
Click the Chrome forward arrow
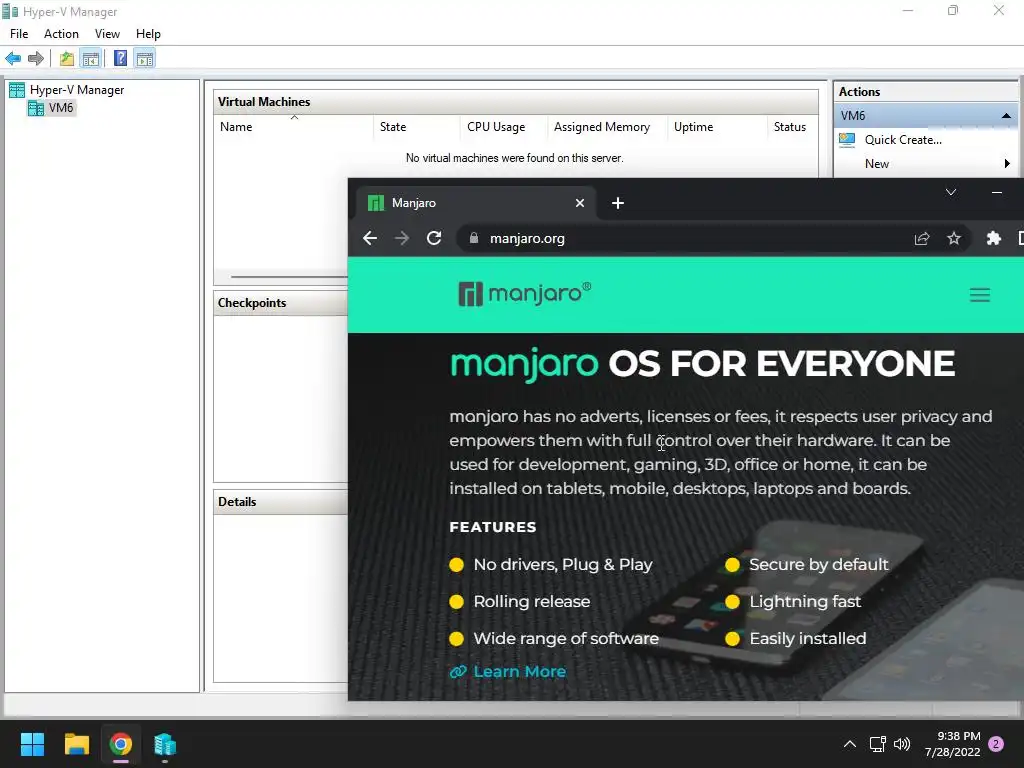click(x=402, y=238)
